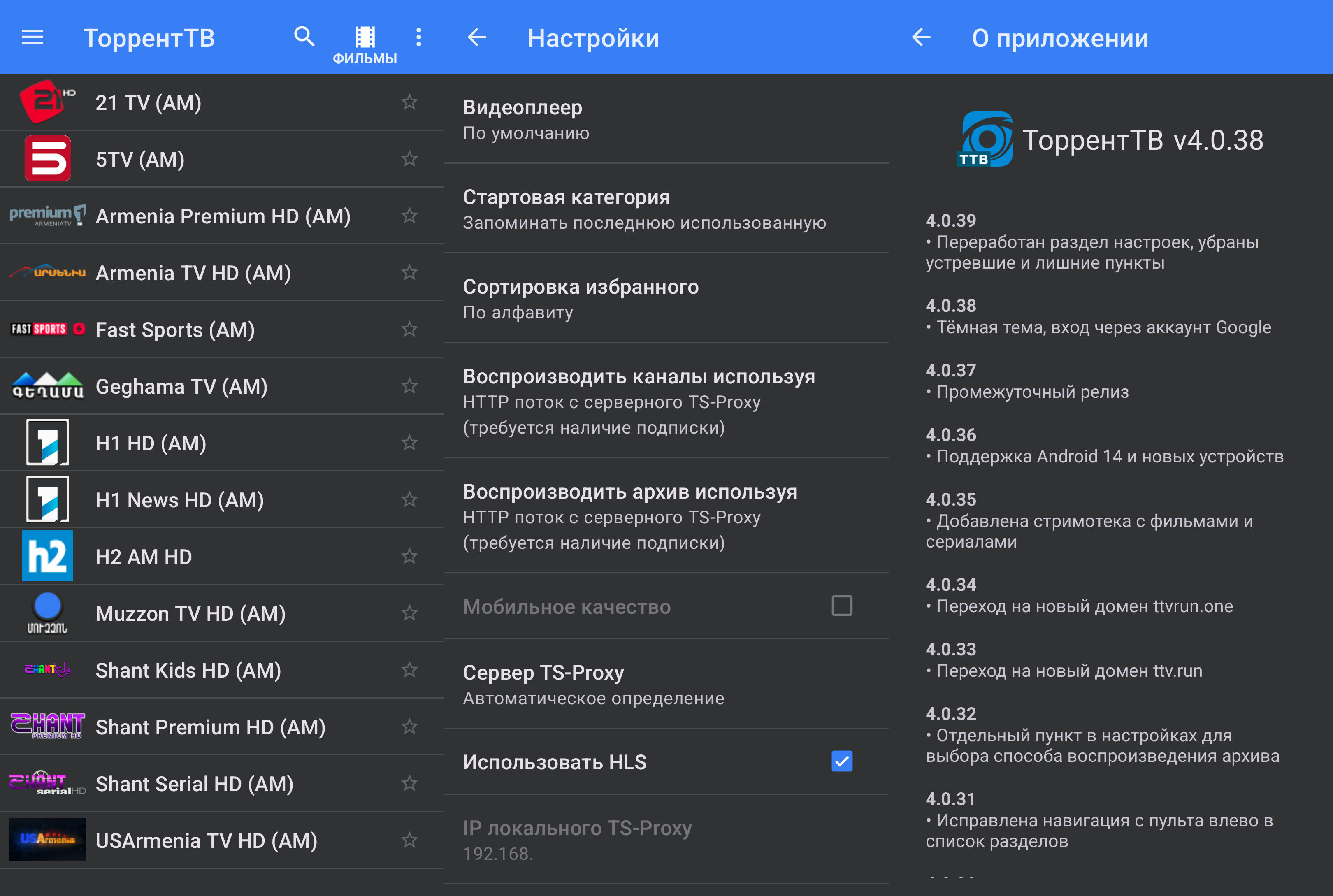
Task: Click the ТоррентТВ v4.0.38 title
Action: 1143,140
